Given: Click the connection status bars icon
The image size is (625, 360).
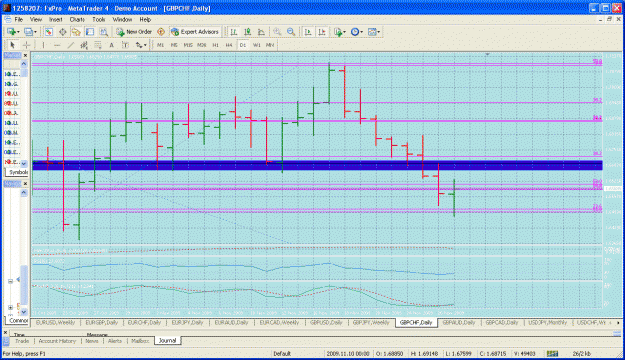Looking at the screenshot, I should click(552, 354).
